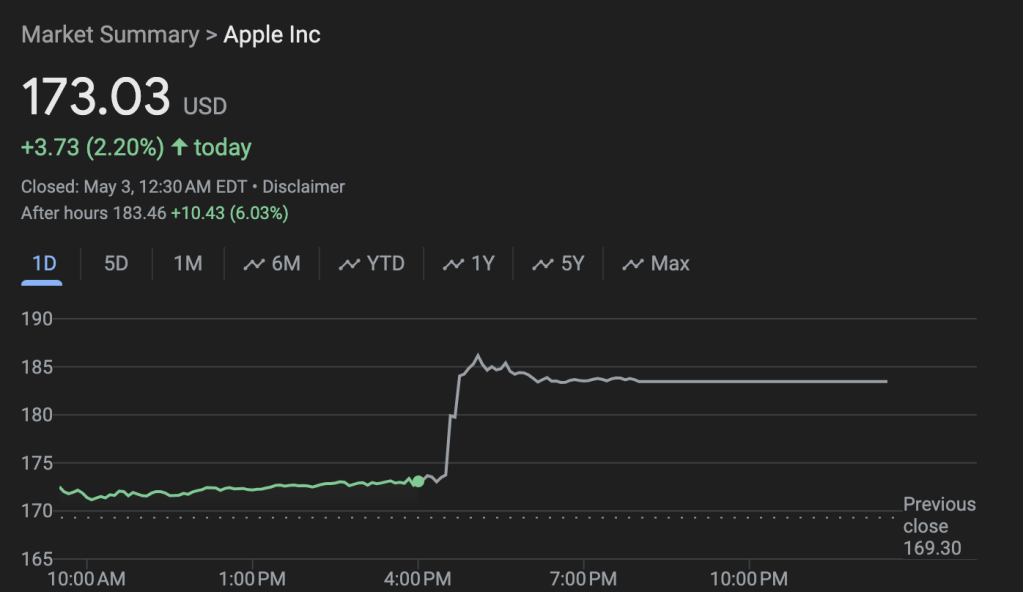Click the Previous close 169.30 label
1023x592 pixels.
(938, 526)
